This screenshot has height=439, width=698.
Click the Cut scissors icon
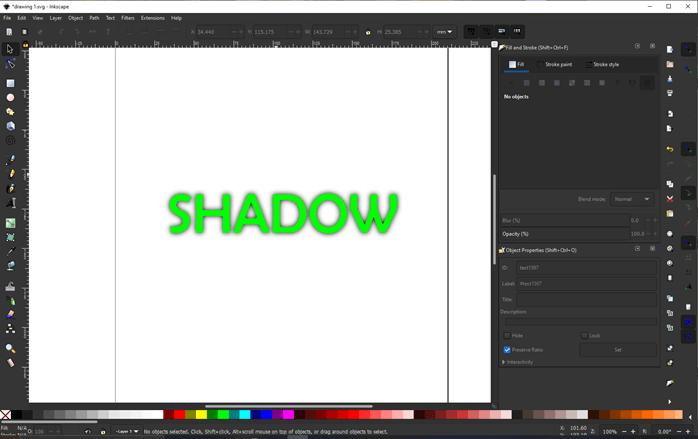click(x=670, y=199)
